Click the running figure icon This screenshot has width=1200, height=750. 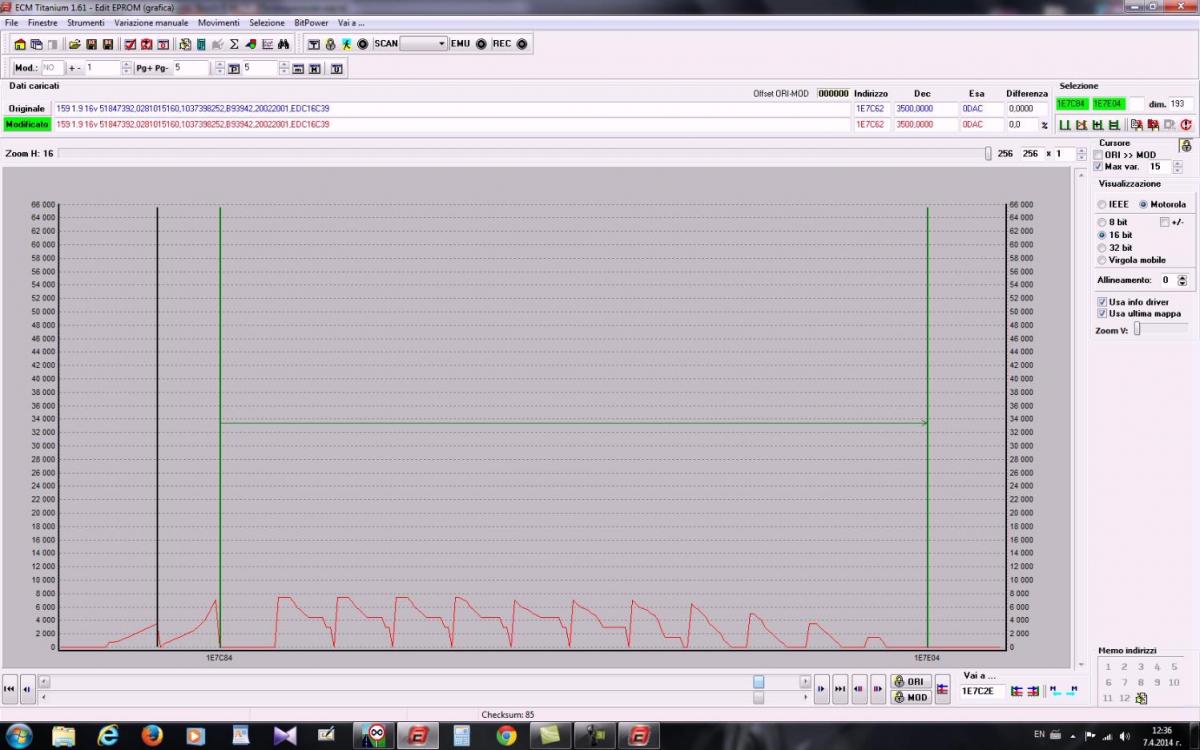(346, 44)
